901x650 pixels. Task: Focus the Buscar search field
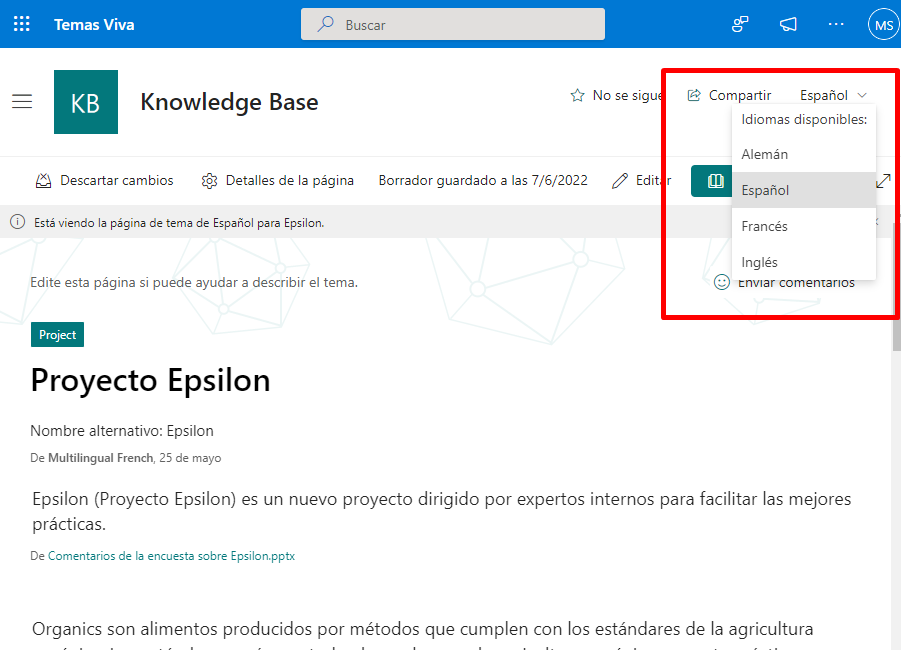tap(453, 24)
